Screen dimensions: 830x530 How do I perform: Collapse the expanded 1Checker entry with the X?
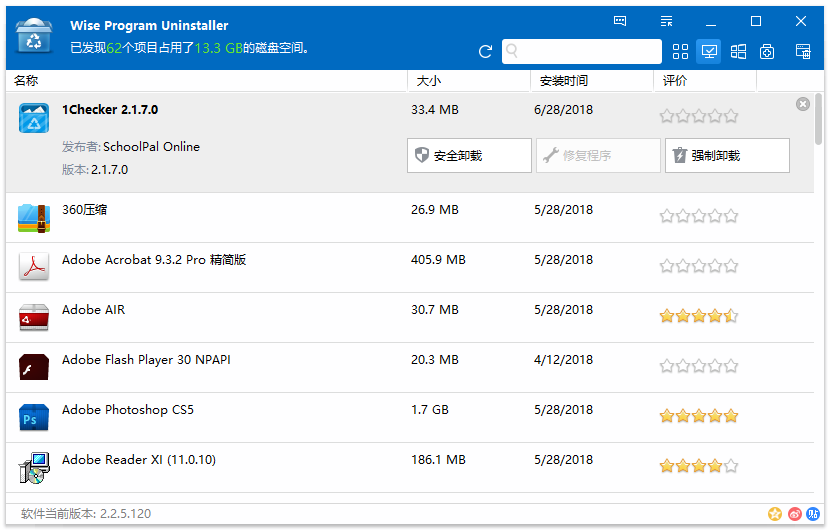(x=803, y=104)
